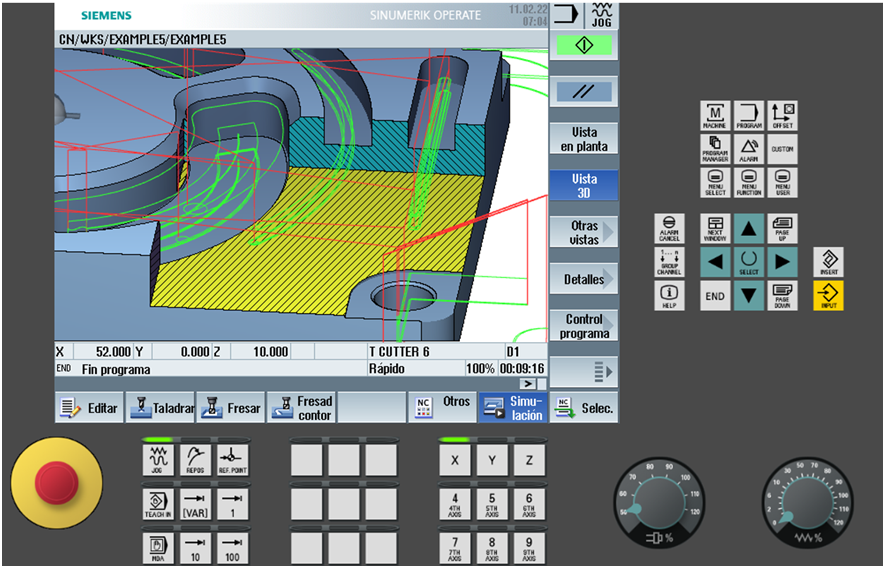Select increment 10 key

[x=195, y=548]
